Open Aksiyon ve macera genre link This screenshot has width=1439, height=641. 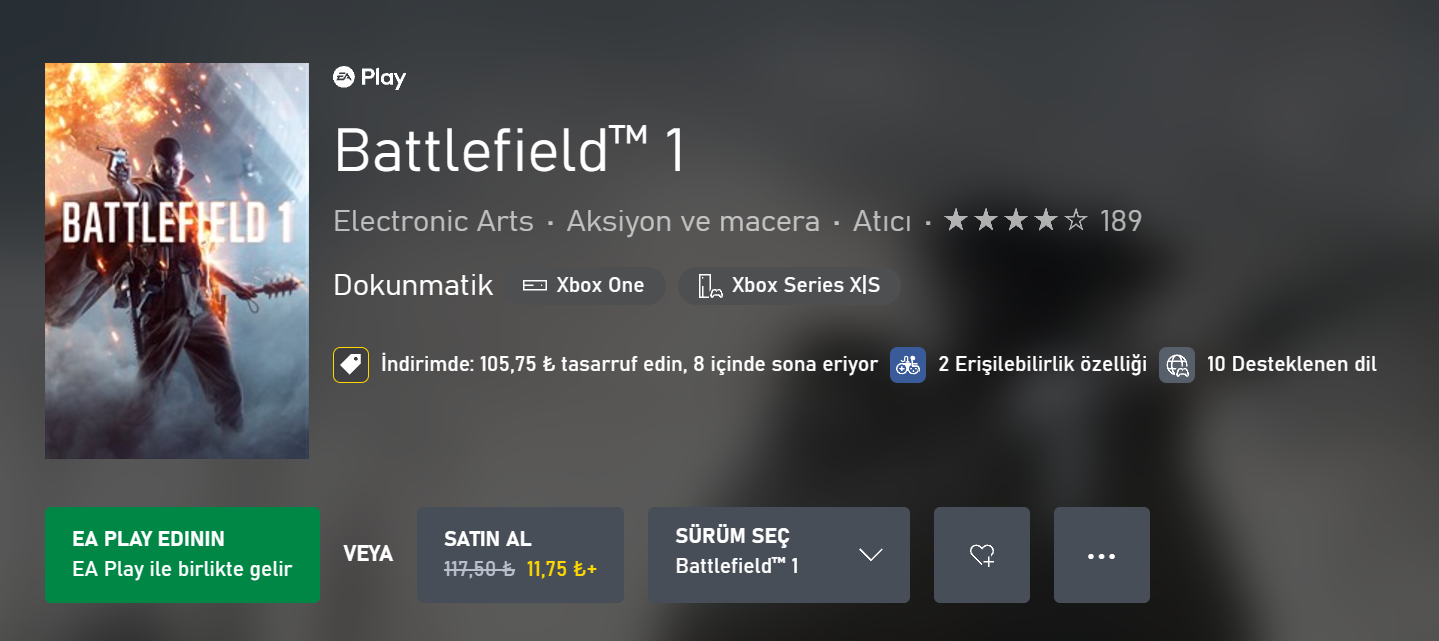693,221
